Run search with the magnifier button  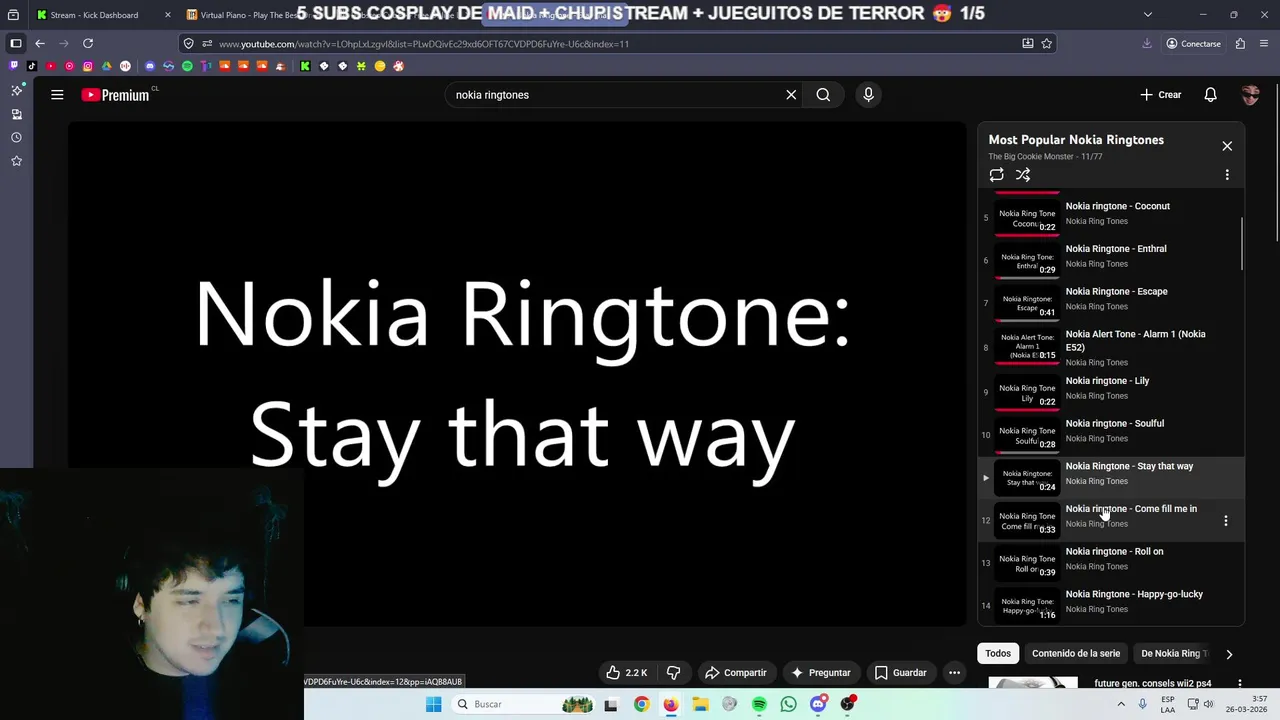(823, 95)
